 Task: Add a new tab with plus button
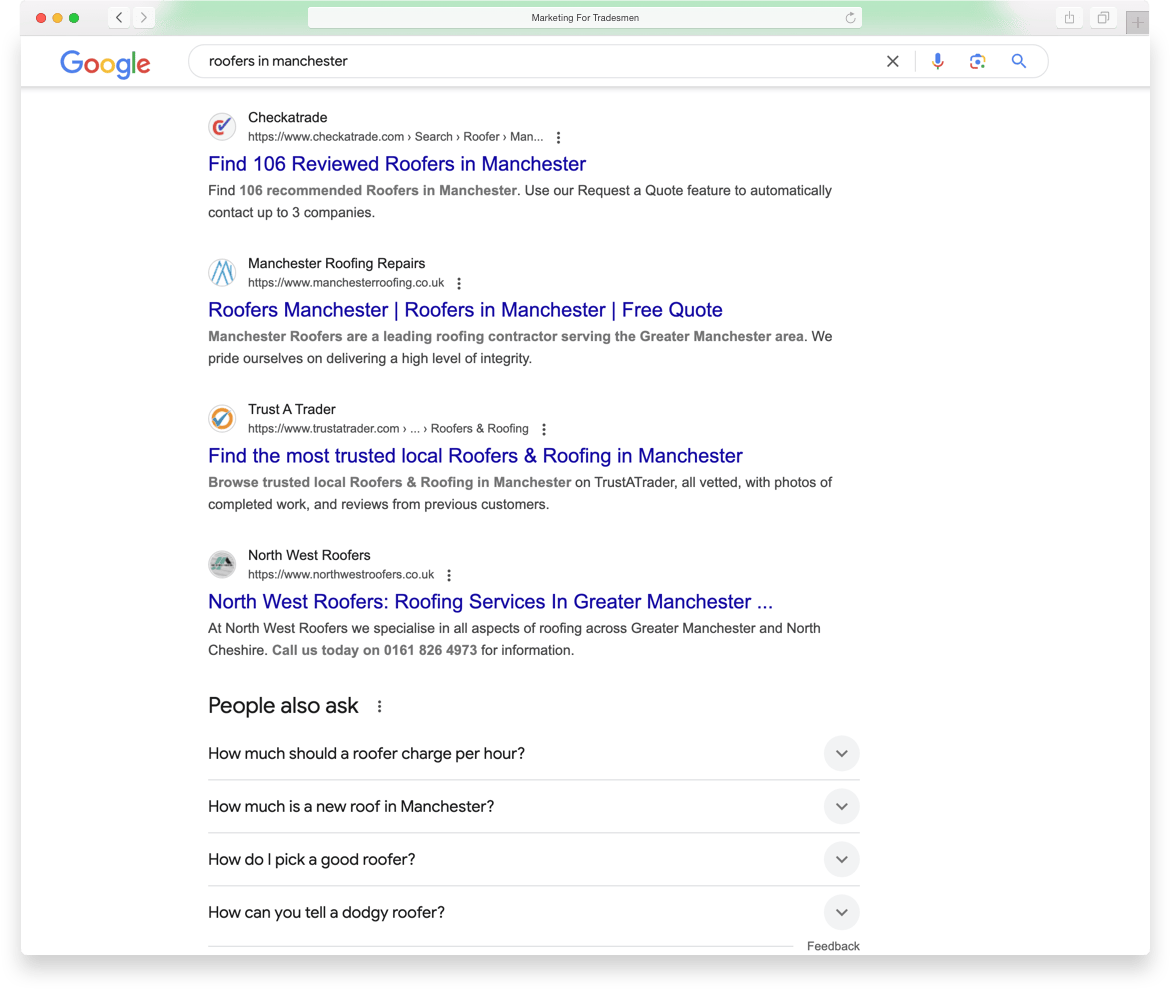coord(1137,22)
